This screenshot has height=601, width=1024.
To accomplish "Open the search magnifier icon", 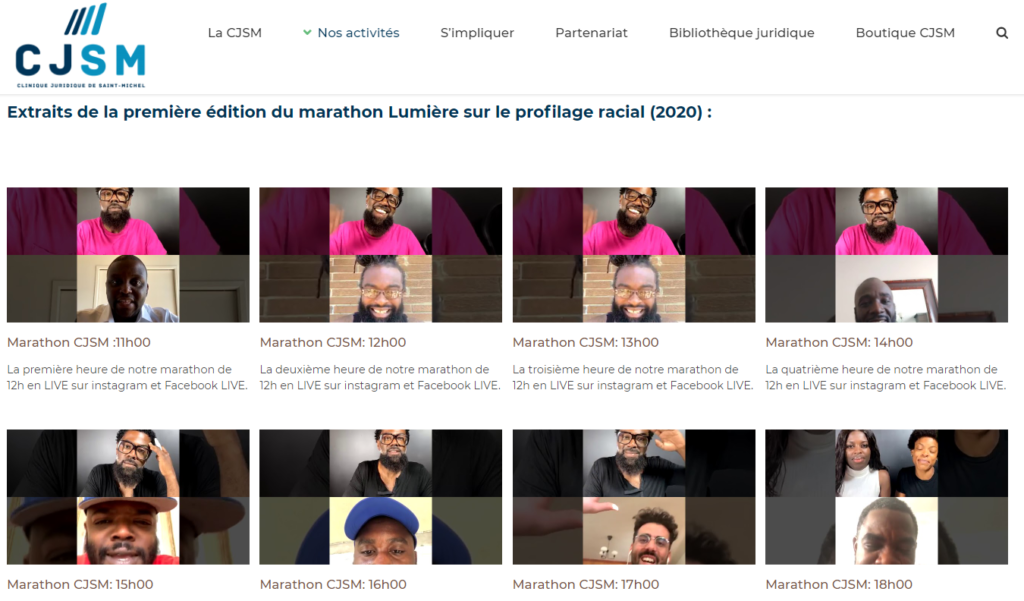I will tap(1002, 33).
